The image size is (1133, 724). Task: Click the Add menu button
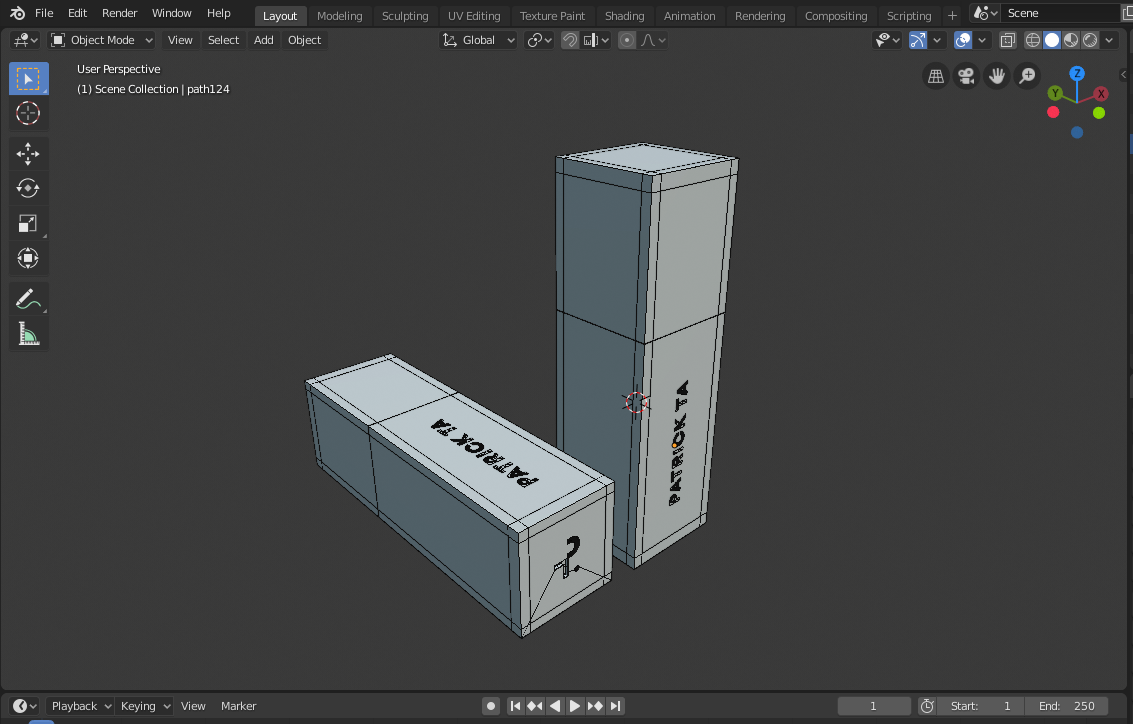pyautogui.click(x=263, y=40)
